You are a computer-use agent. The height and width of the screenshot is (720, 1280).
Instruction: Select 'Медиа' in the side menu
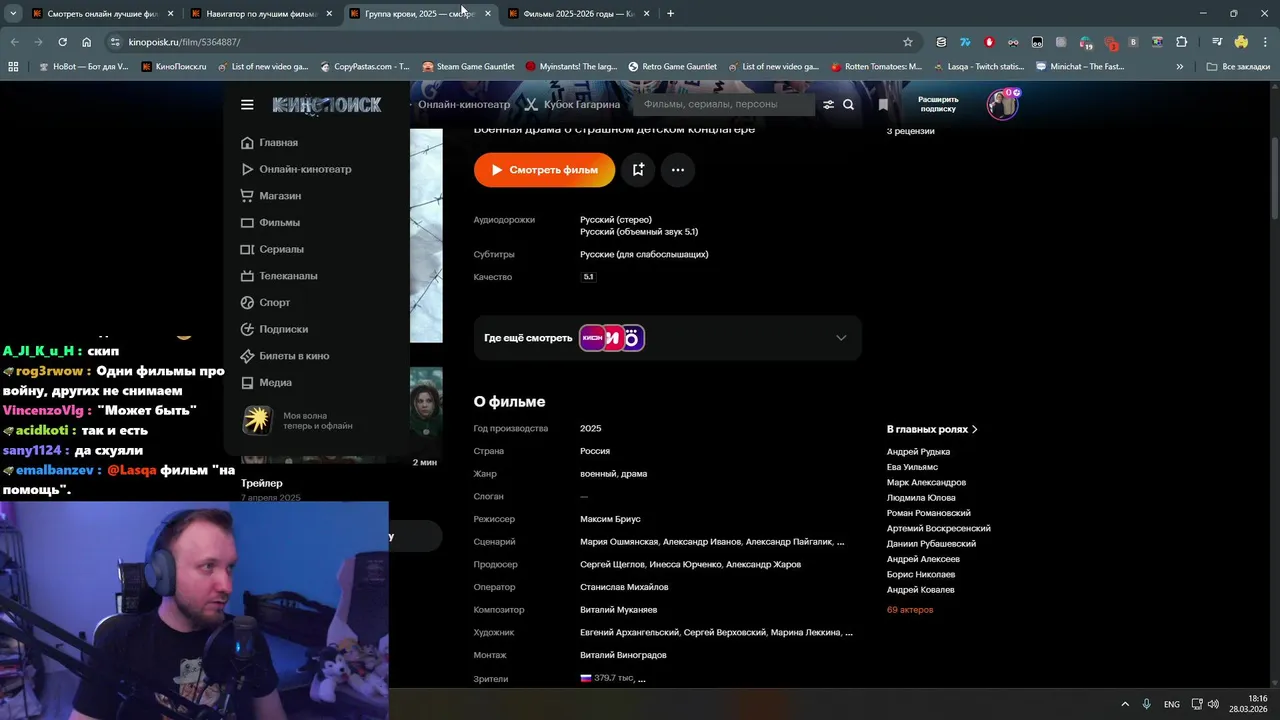266,383
